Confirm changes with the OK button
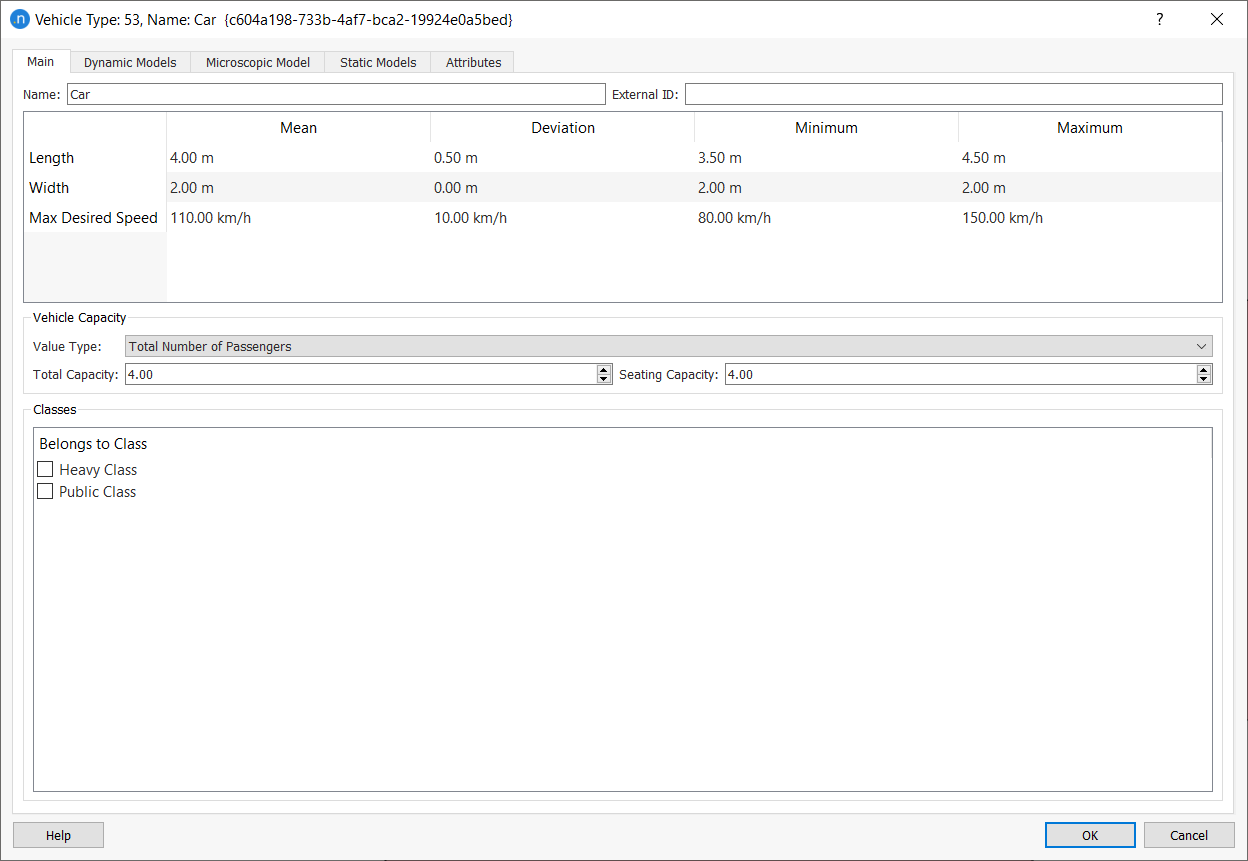This screenshot has height=861, width=1248. point(1089,835)
